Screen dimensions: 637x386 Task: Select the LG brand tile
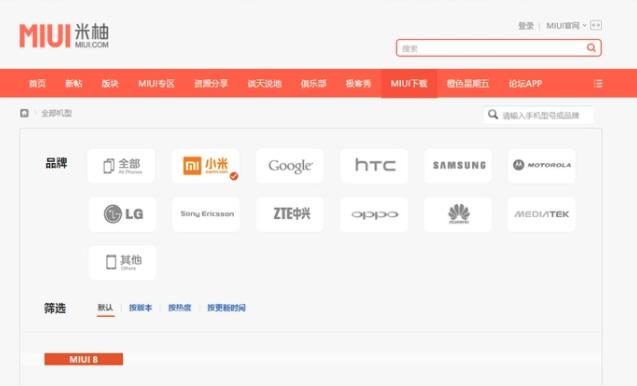(122, 214)
